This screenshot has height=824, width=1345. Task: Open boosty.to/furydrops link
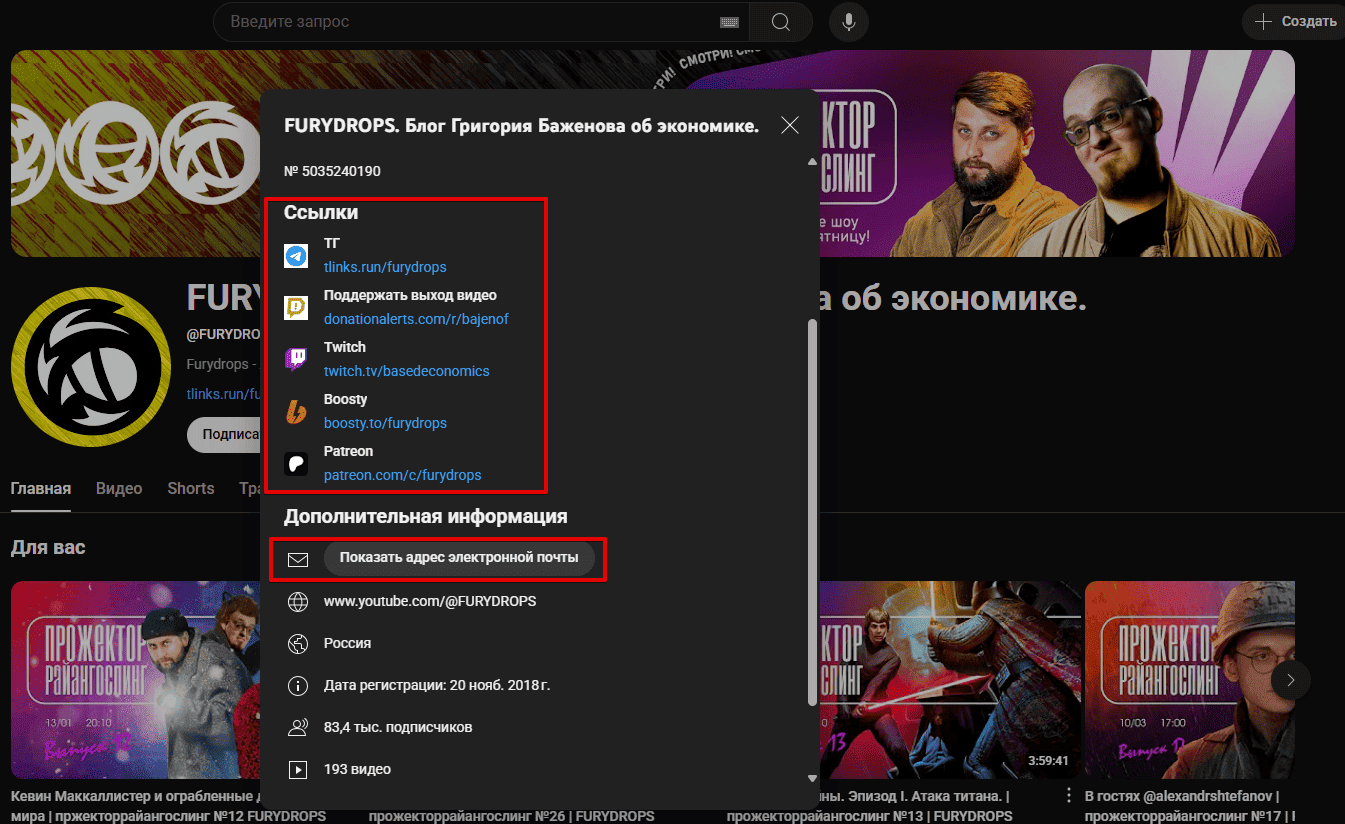pyautogui.click(x=385, y=423)
